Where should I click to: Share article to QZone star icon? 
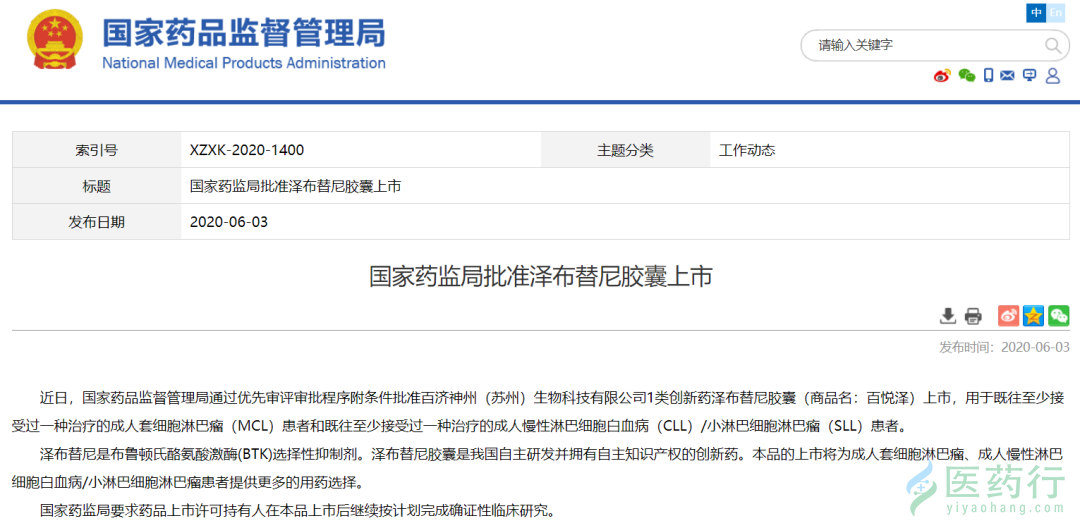tap(1034, 316)
